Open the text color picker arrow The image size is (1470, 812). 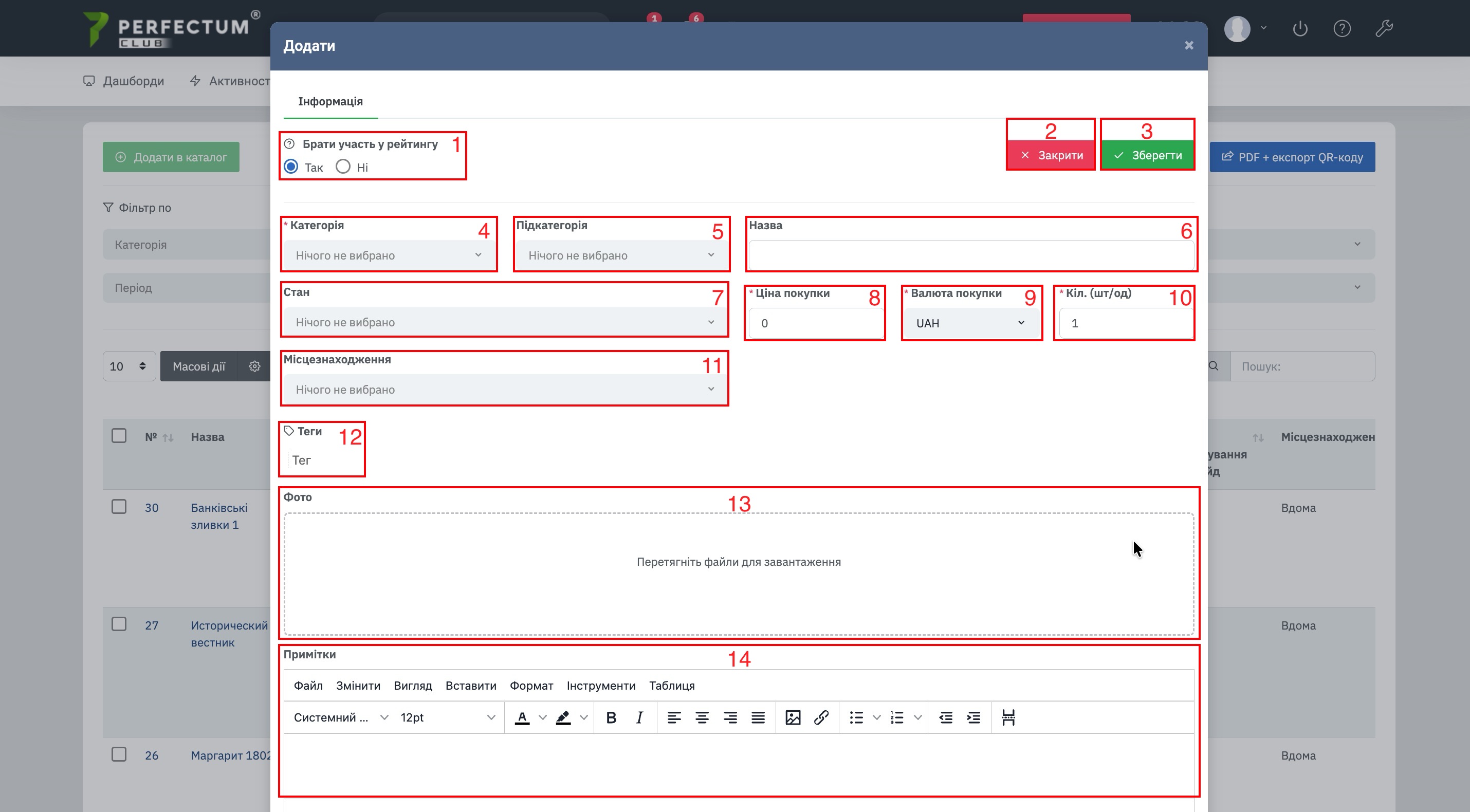tap(543, 717)
